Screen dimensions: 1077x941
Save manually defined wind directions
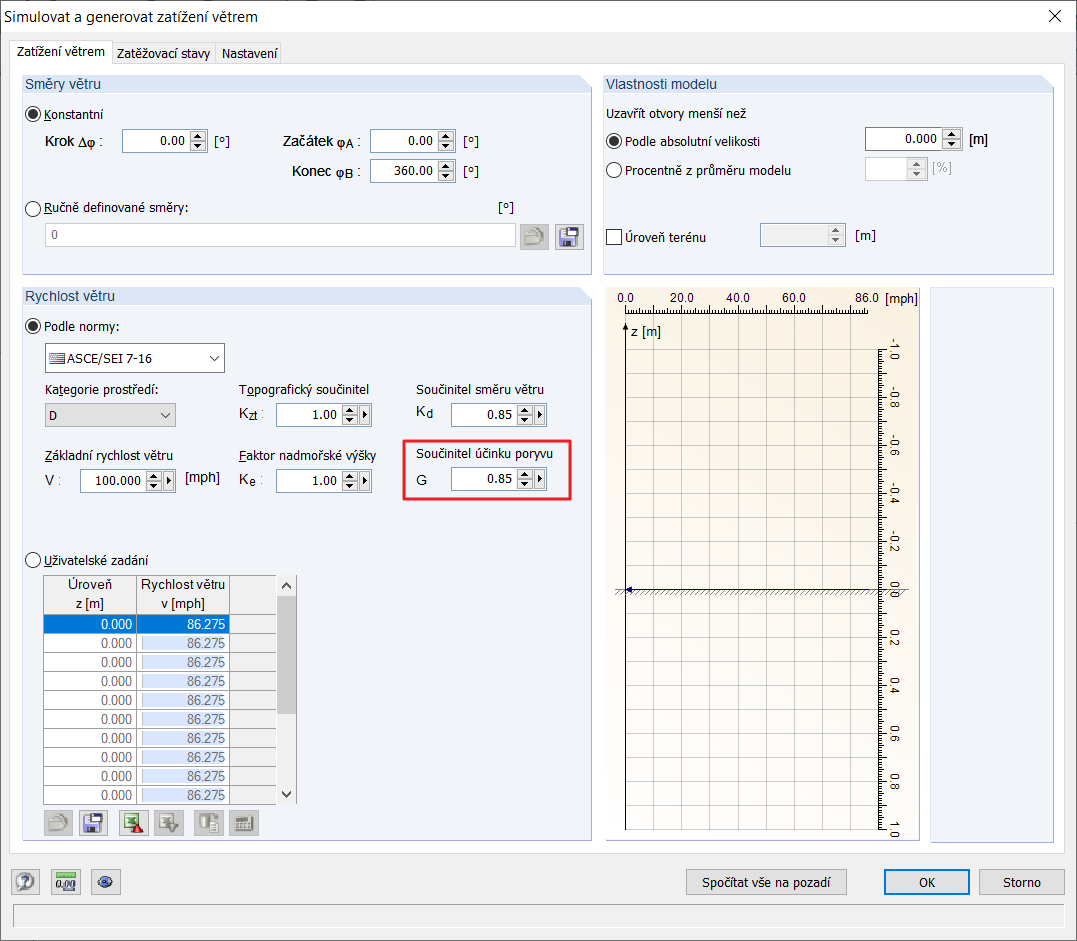tap(569, 237)
